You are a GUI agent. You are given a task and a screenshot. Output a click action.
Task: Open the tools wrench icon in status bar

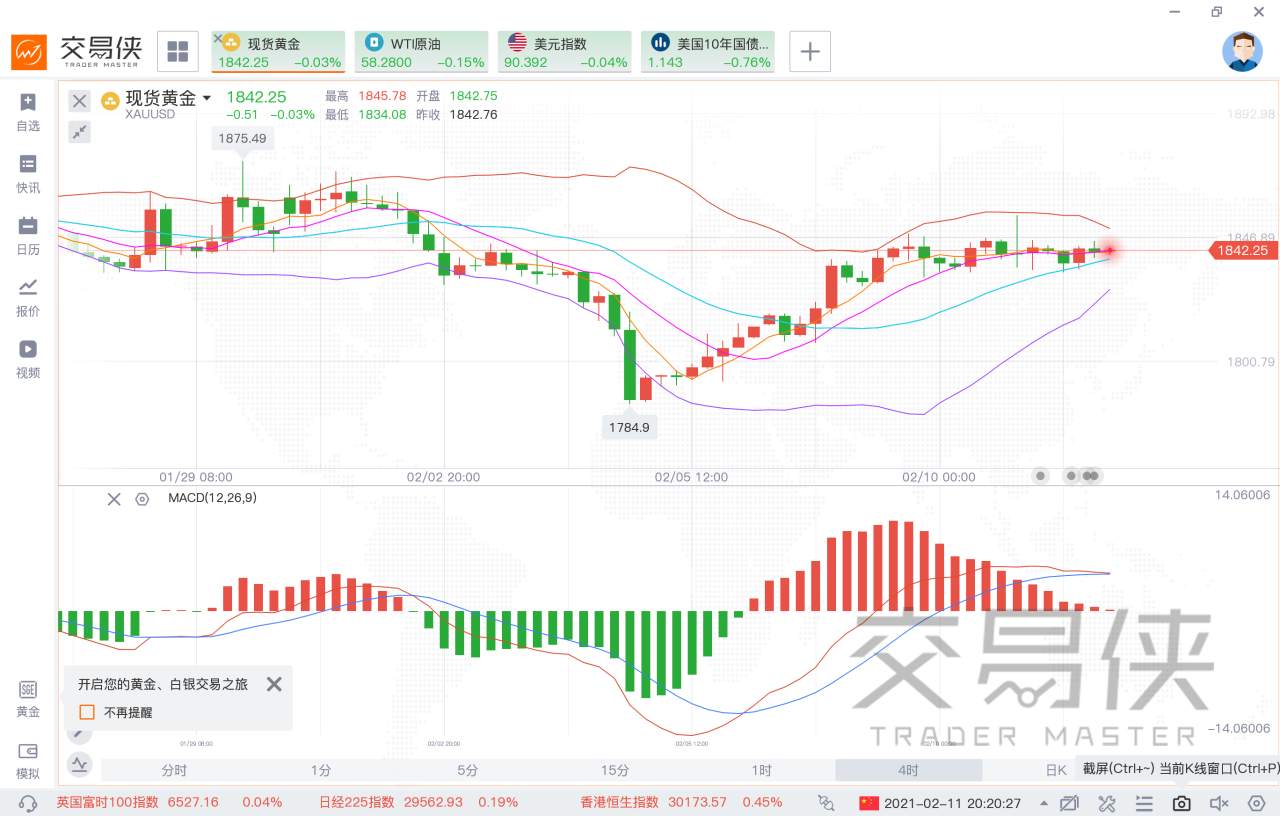click(x=1106, y=802)
